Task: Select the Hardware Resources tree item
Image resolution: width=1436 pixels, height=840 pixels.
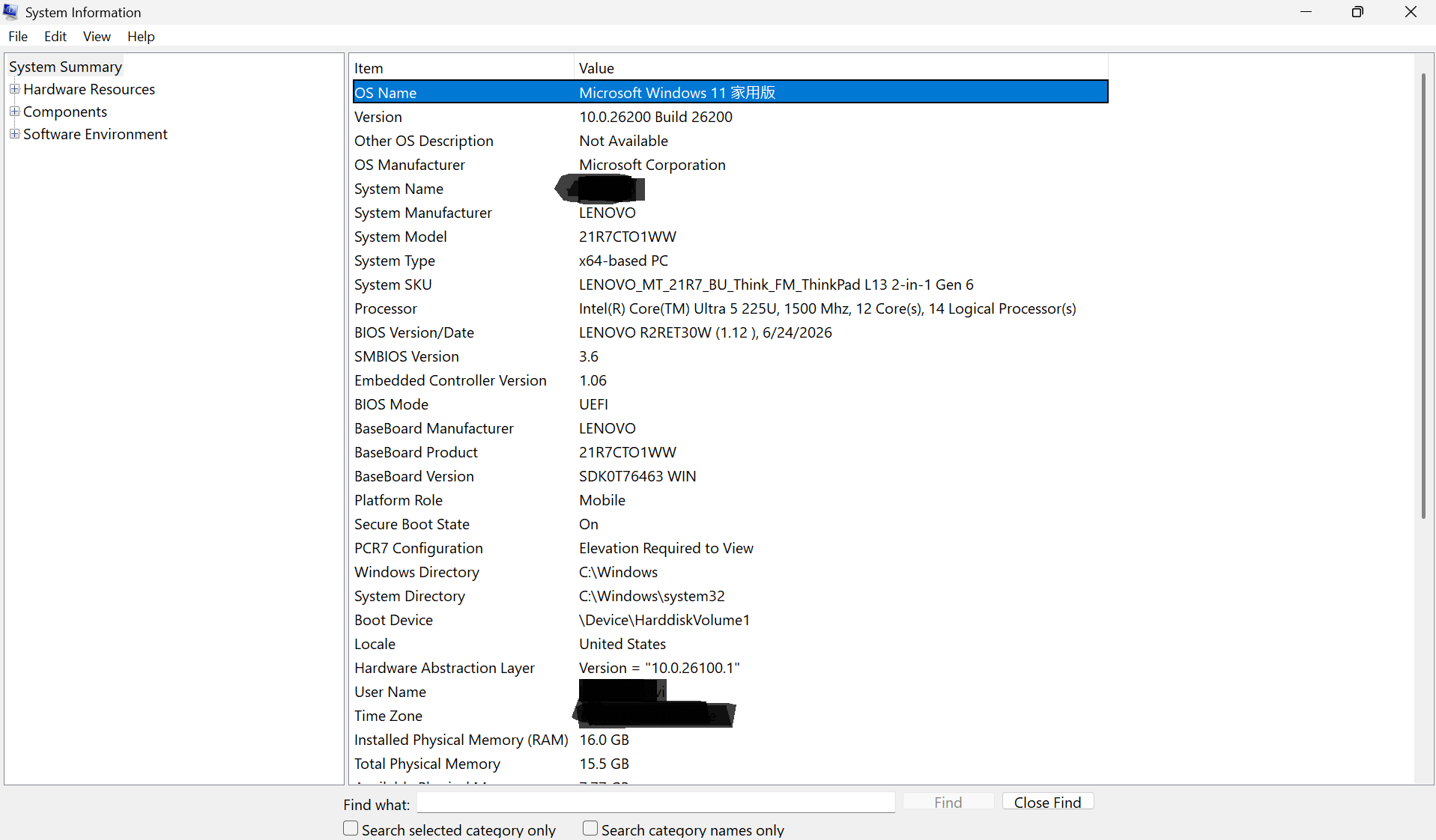Action: (x=89, y=89)
